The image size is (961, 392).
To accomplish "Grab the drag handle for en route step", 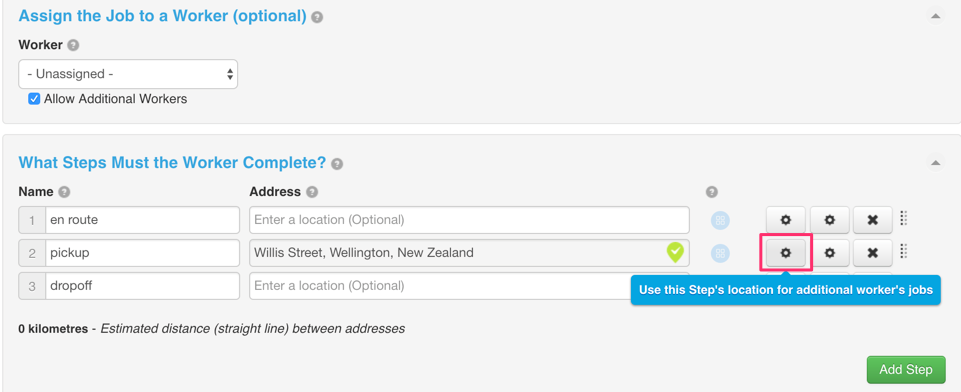I will [903, 219].
